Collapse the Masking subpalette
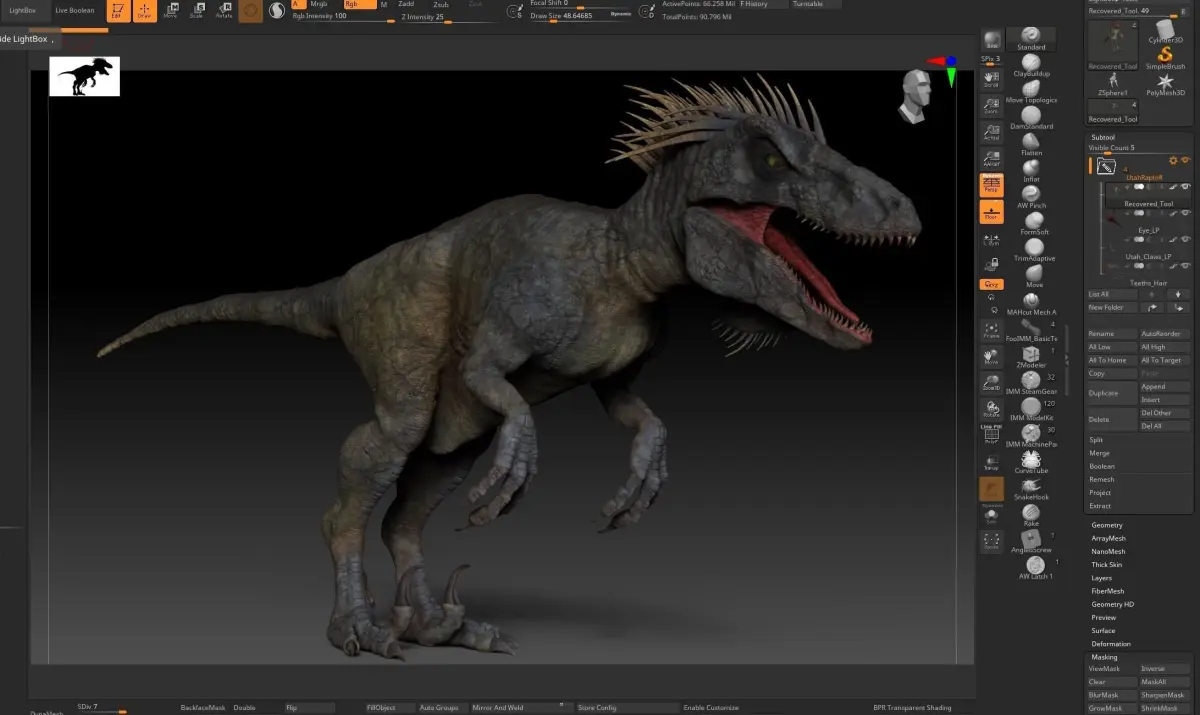1200x715 pixels. 1104,657
